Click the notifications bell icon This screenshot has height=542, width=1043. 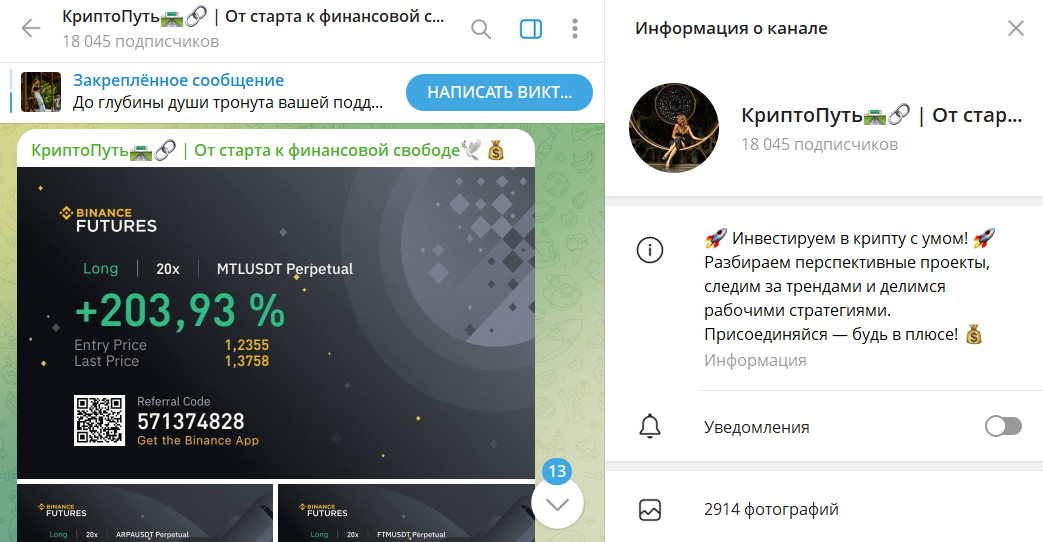(x=650, y=426)
